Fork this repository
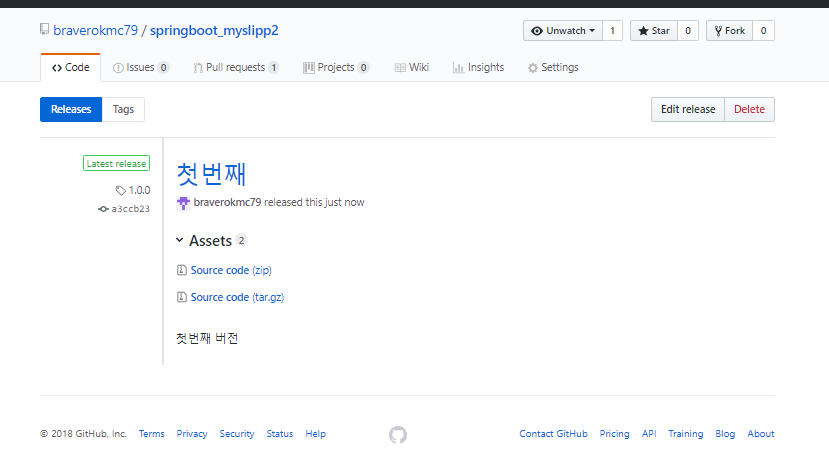829x476 pixels. tap(730, 31)
